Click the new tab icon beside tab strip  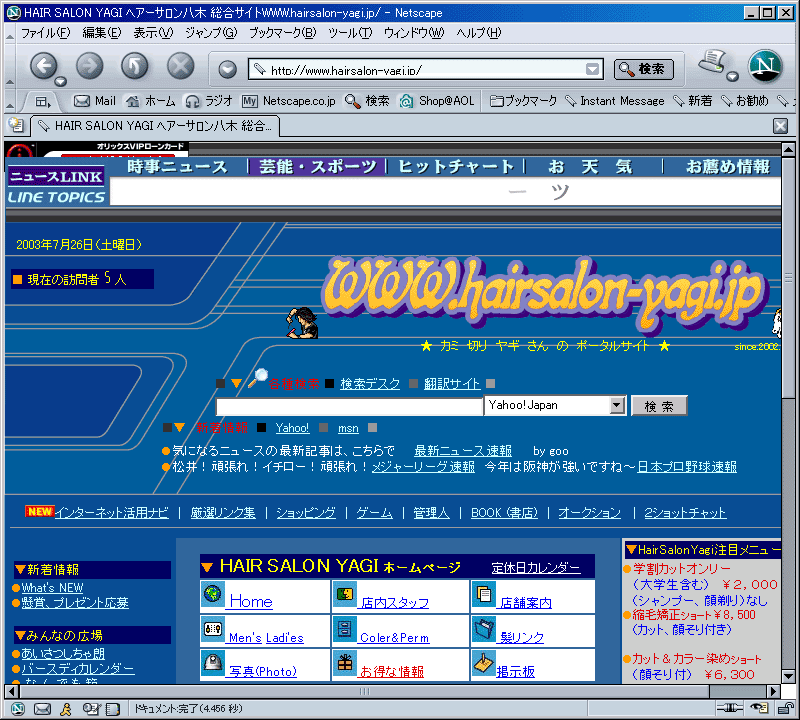[x=16, y=124]
